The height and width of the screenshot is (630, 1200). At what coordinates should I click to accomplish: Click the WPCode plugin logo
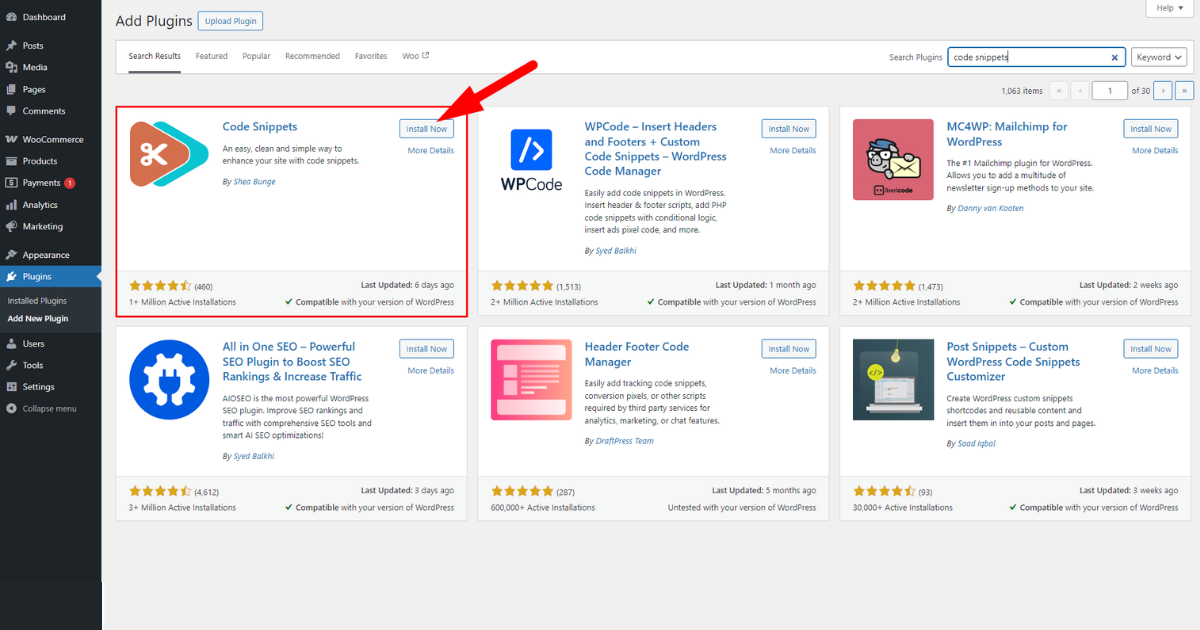pyautogui.click(x=531, y=160)
